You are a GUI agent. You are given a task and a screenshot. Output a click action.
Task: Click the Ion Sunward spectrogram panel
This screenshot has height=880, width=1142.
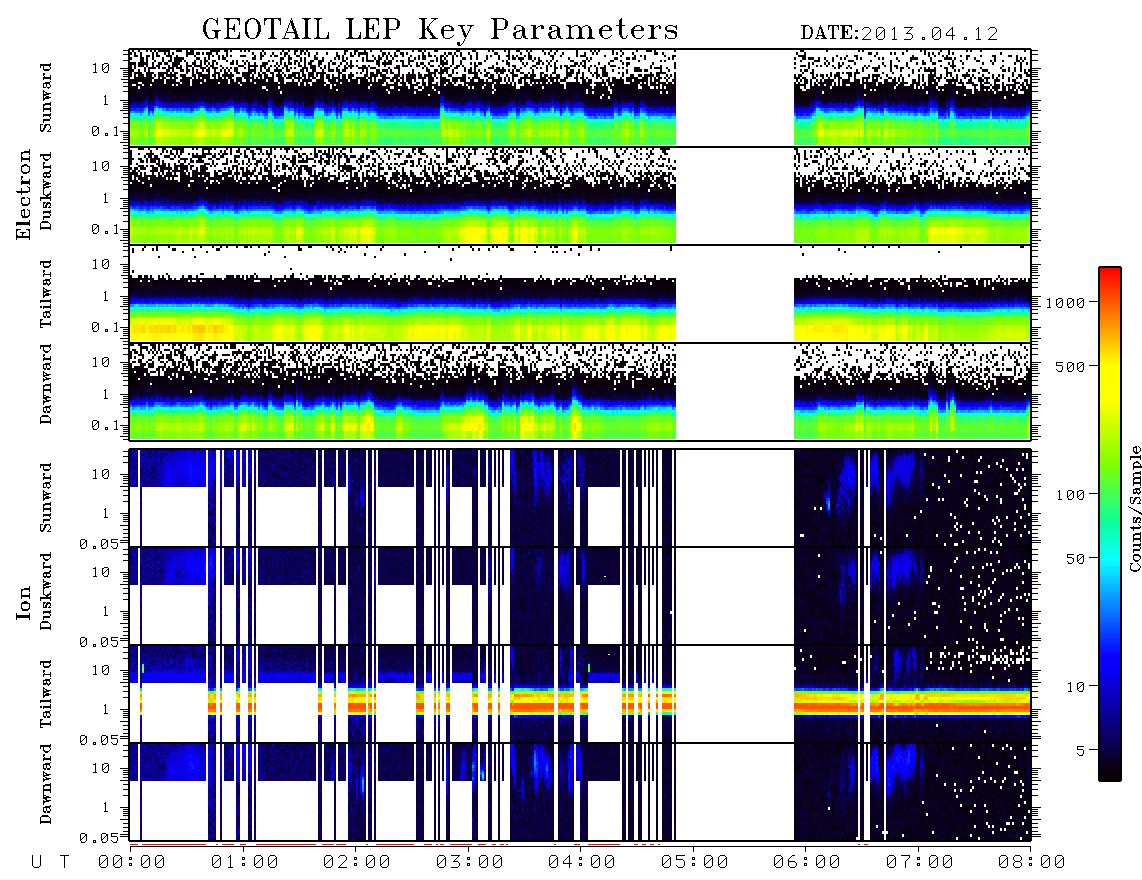coord(580,498)
